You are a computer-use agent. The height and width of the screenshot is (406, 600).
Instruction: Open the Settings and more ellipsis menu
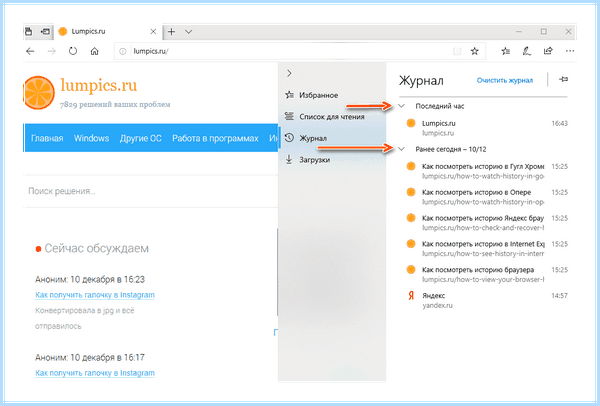(570, 51)
